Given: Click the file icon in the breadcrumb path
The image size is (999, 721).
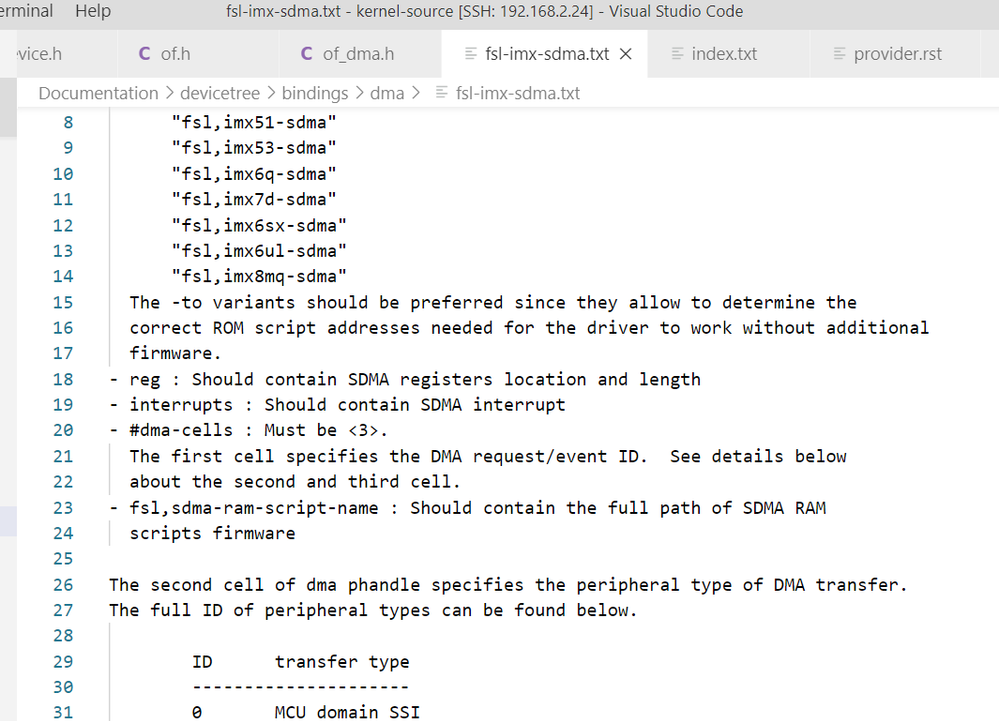Looking at the screenshot, I should click(441, 93).
